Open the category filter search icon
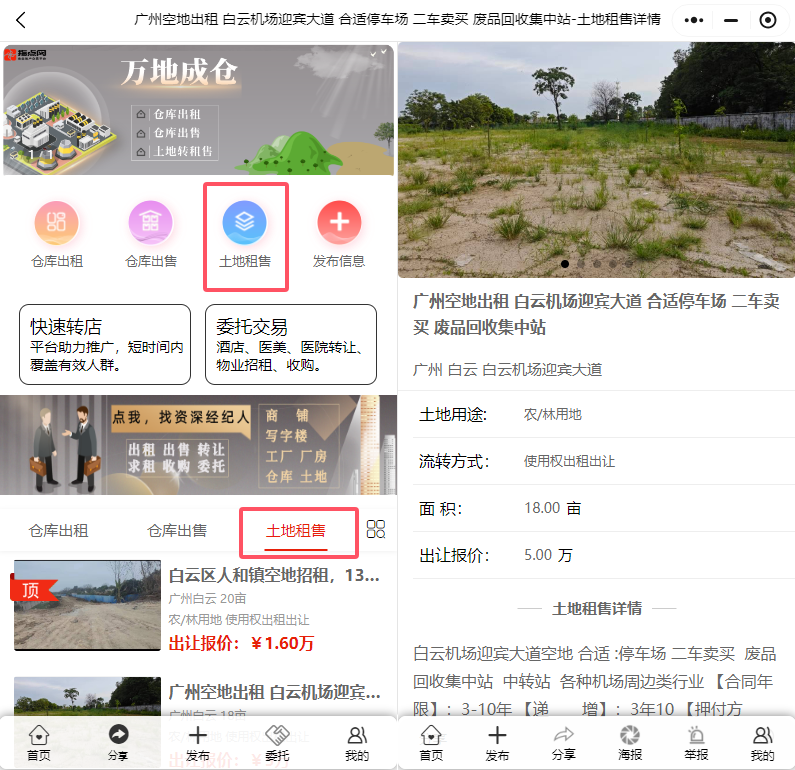This screenshot has height=770, width=795. coord(376,530)
